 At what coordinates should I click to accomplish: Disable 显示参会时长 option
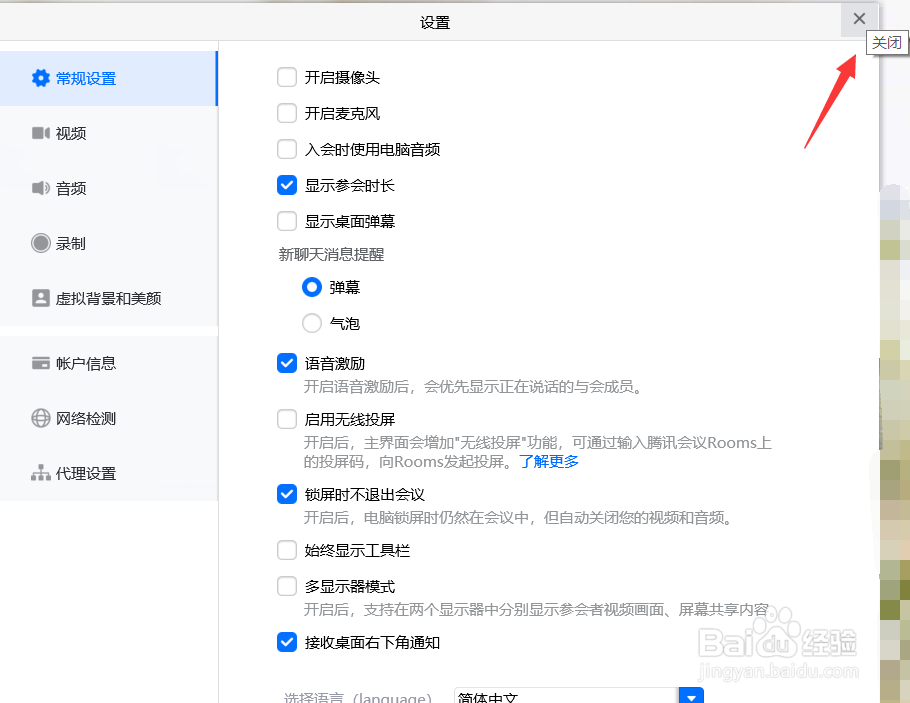[x=287, y=185]
